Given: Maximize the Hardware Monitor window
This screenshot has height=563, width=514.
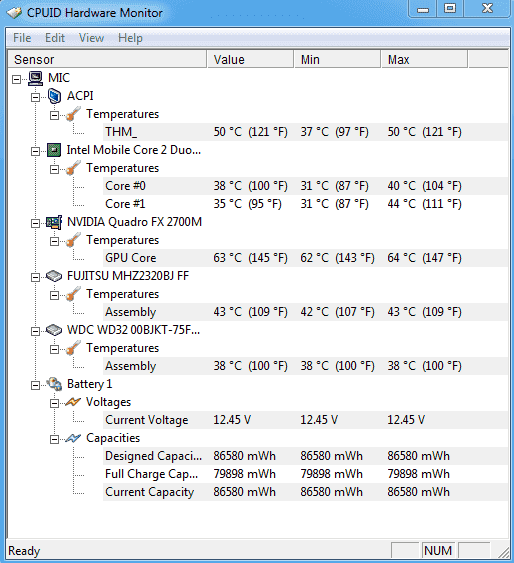Looking at the screenshot, I should (x=450, y=9).
